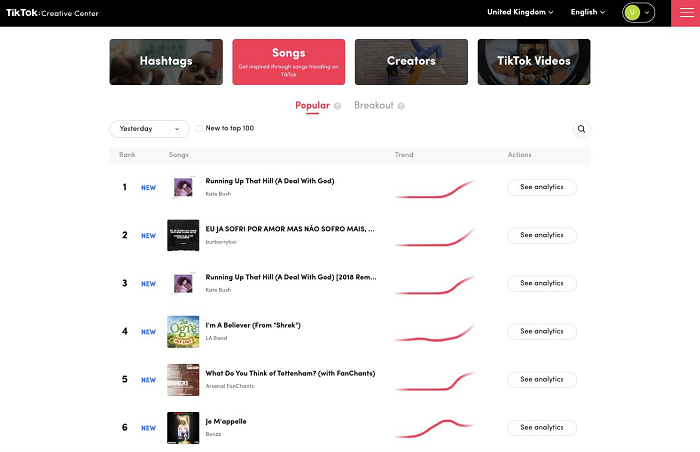700x452 pixels.
Task: Go to the Creators category card
Action: coord(411,61)
